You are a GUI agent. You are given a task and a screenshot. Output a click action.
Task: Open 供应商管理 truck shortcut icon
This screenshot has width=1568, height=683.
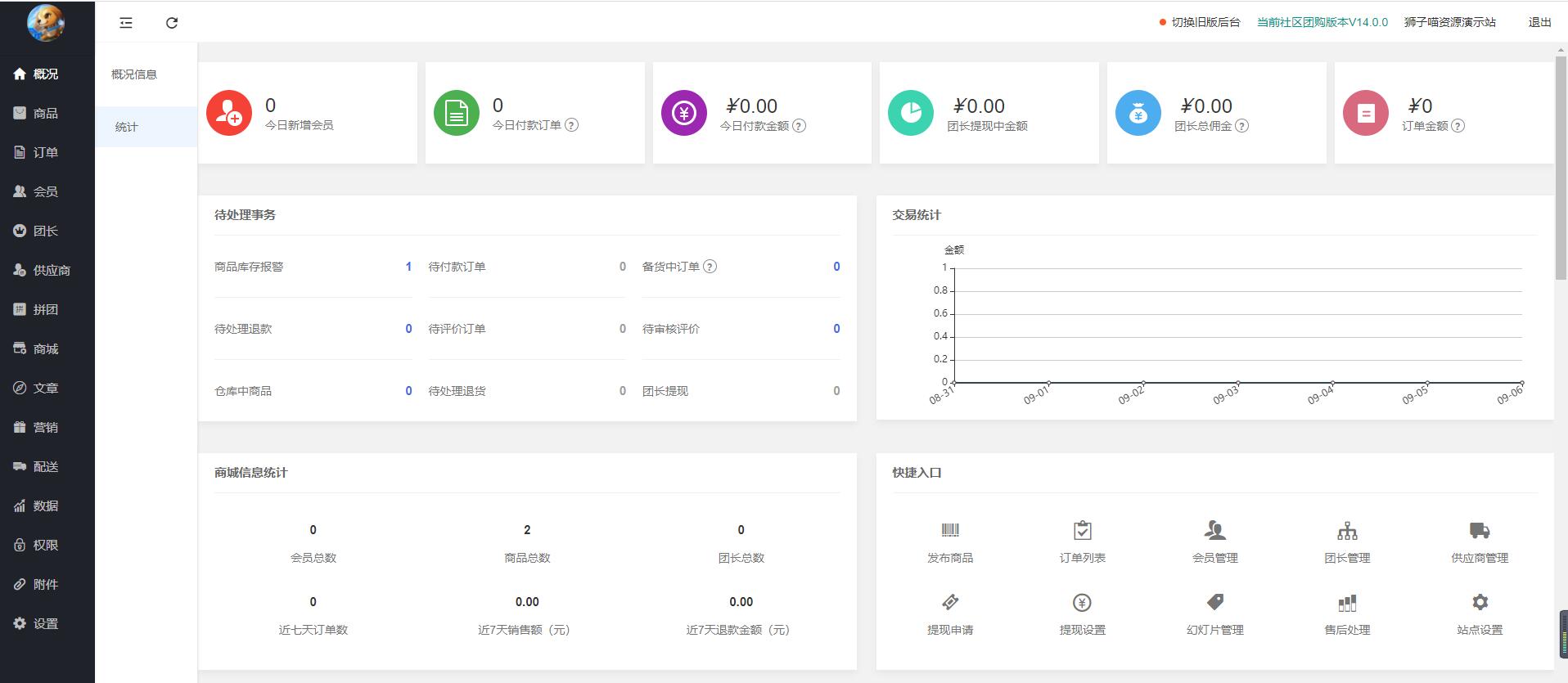[1479, 530]
